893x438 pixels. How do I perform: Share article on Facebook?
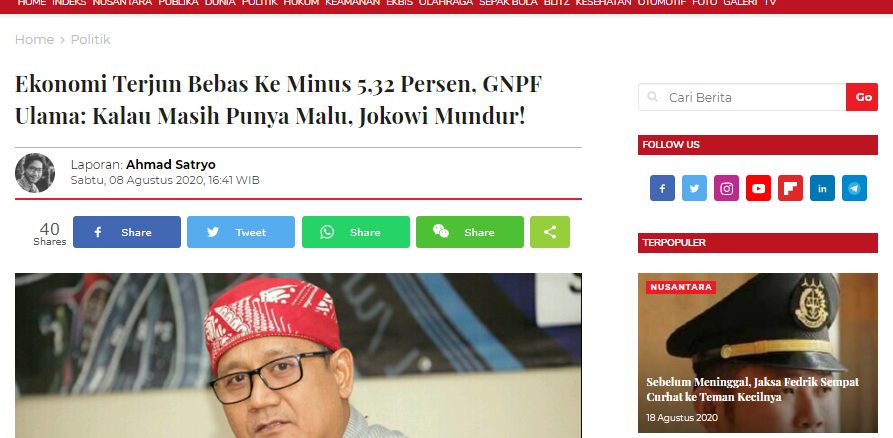click(x=126, y=232)
